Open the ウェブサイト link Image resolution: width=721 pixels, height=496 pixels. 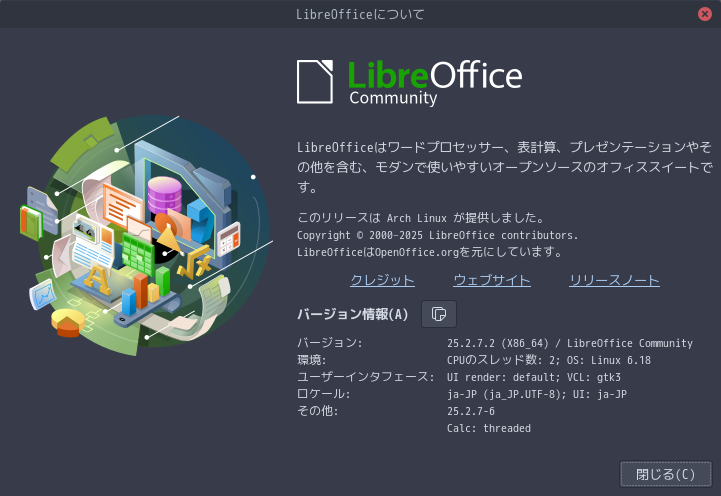(491, 280)
